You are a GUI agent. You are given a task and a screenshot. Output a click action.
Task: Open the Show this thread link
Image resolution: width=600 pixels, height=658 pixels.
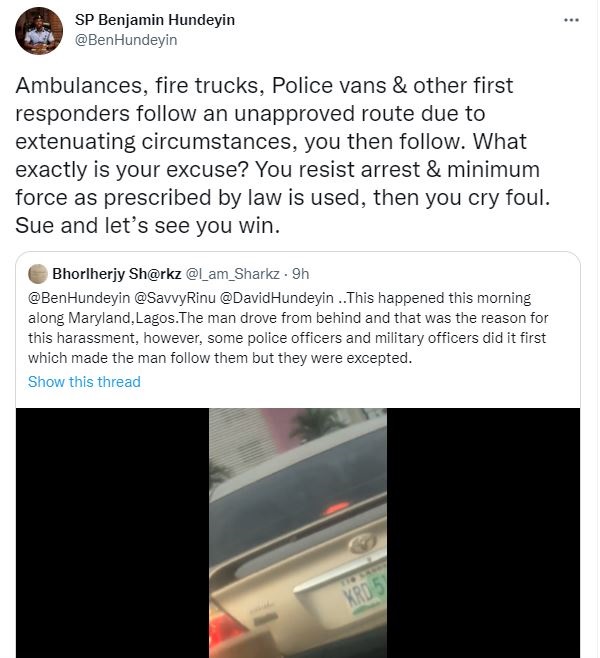coord(84,382)
